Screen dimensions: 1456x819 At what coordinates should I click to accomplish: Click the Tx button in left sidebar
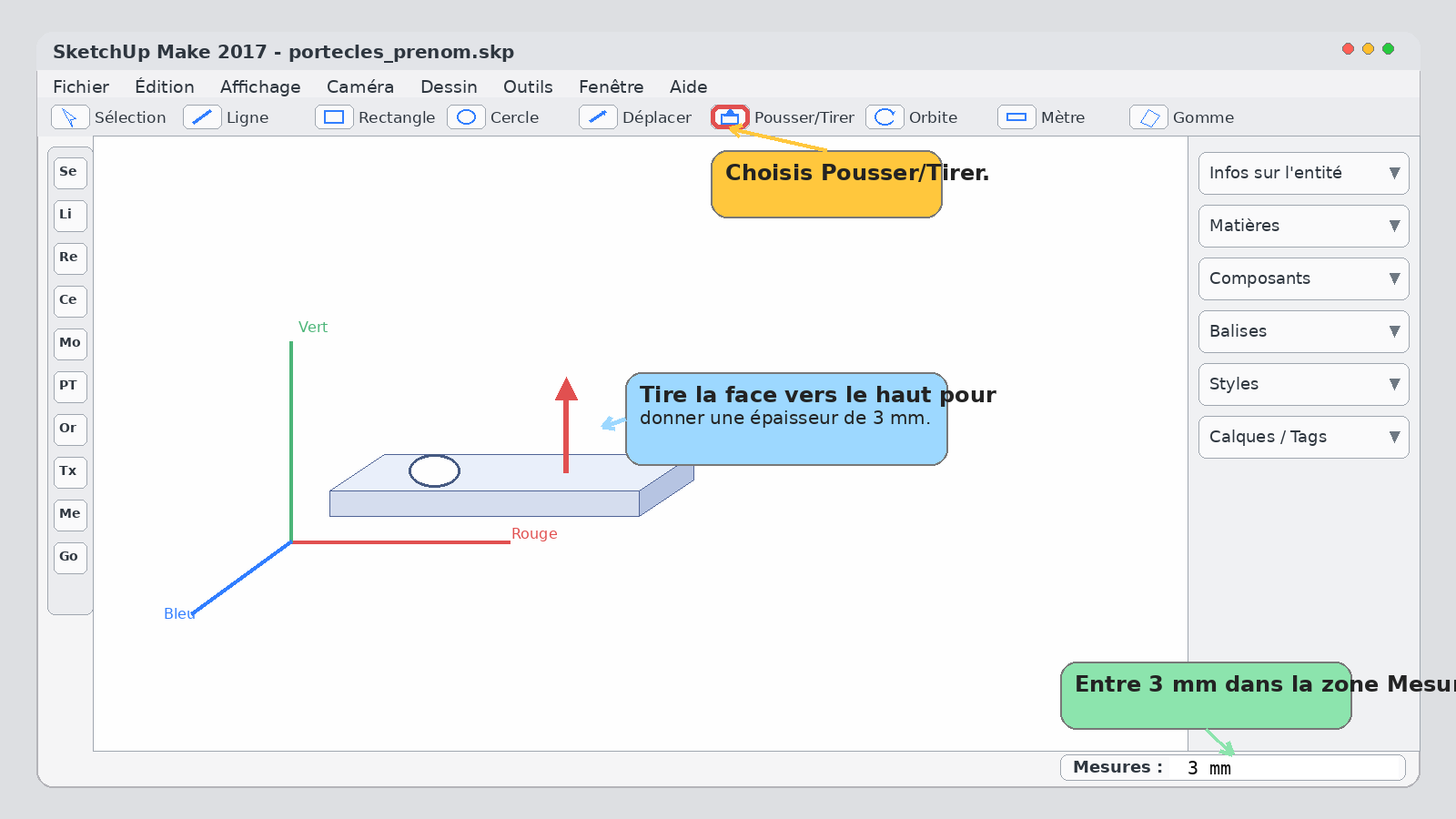[x=70, y=472]
